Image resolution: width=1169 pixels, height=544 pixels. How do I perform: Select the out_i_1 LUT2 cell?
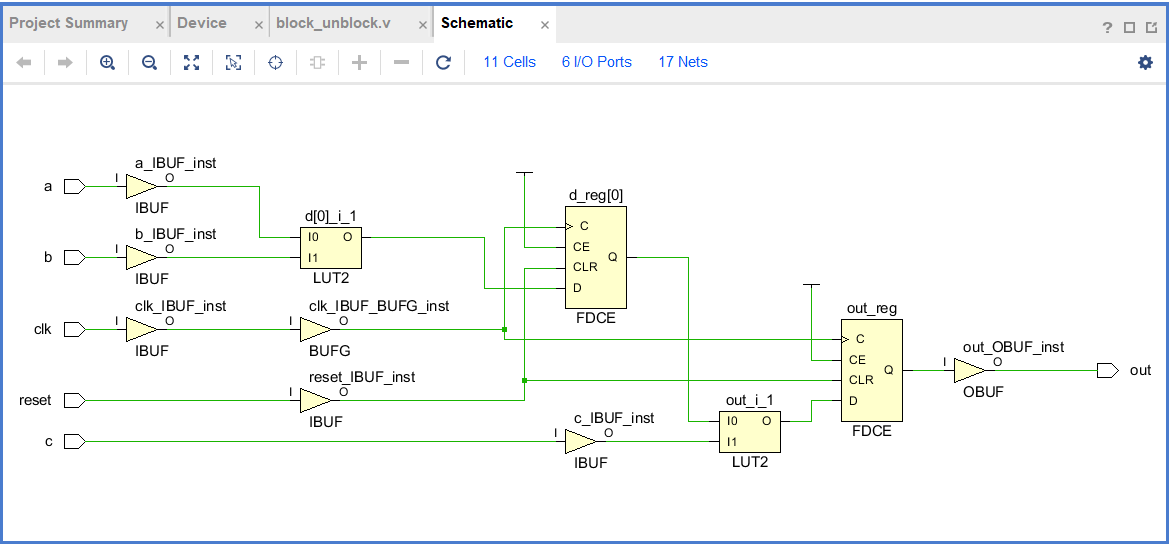tap(750, 432)
